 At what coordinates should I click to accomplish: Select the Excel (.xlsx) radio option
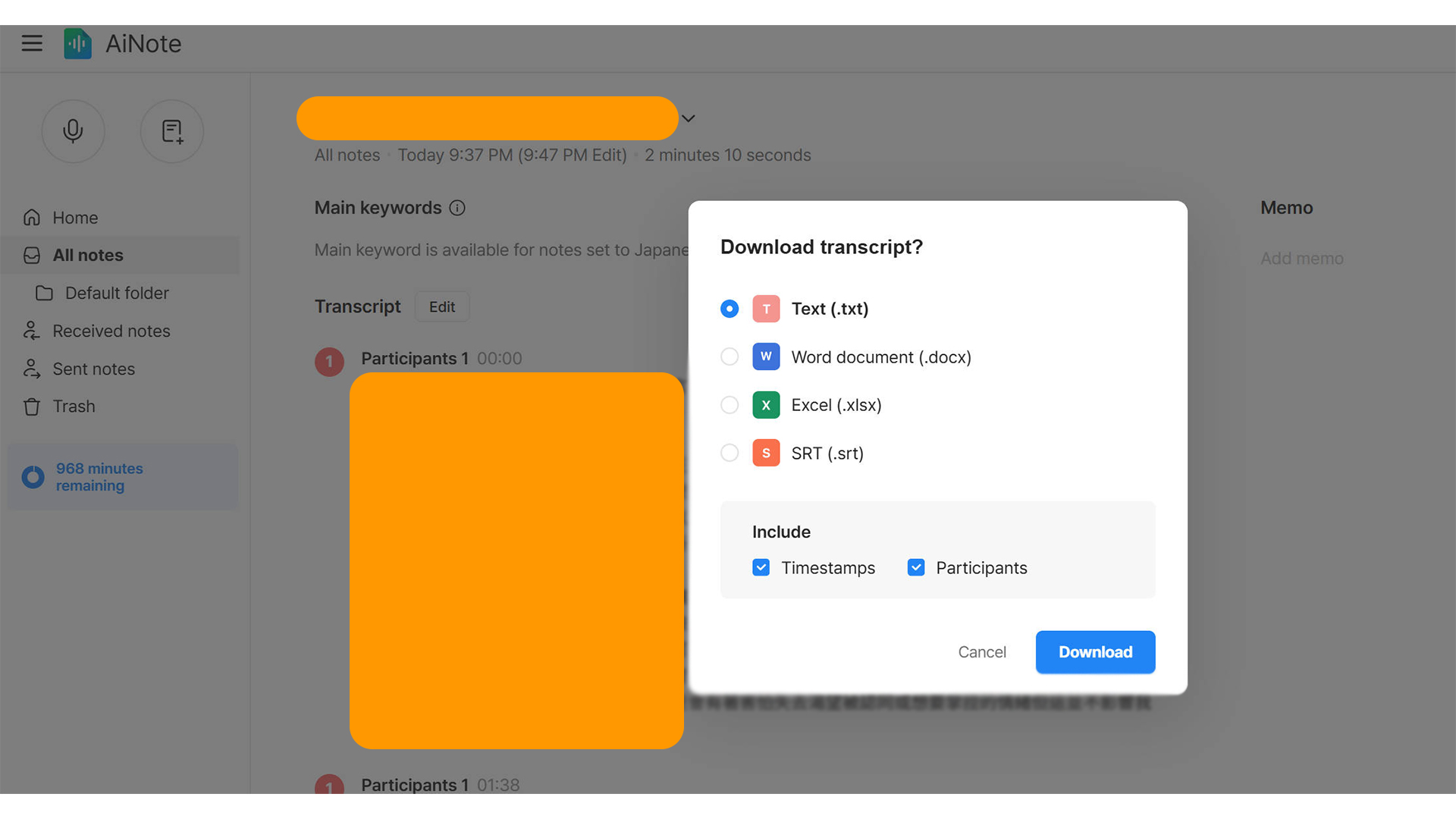coord(730,405)
